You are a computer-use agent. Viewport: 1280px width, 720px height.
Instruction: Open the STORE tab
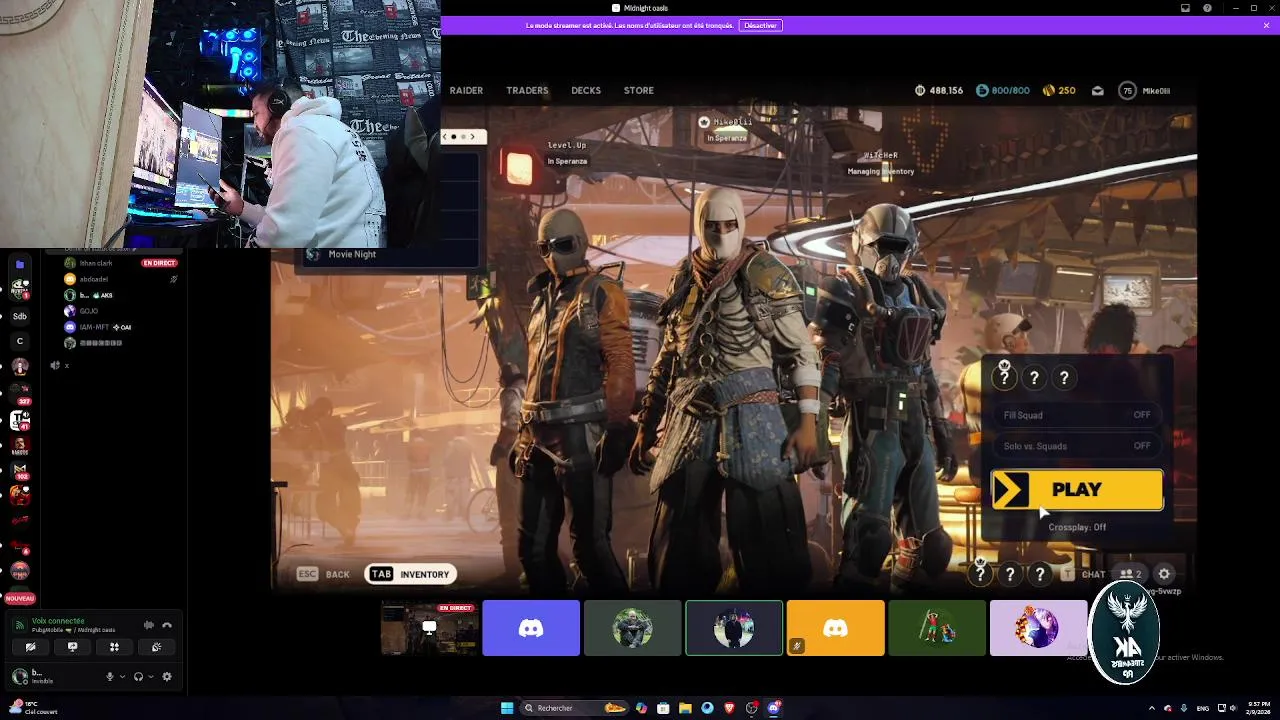point(639,90)
